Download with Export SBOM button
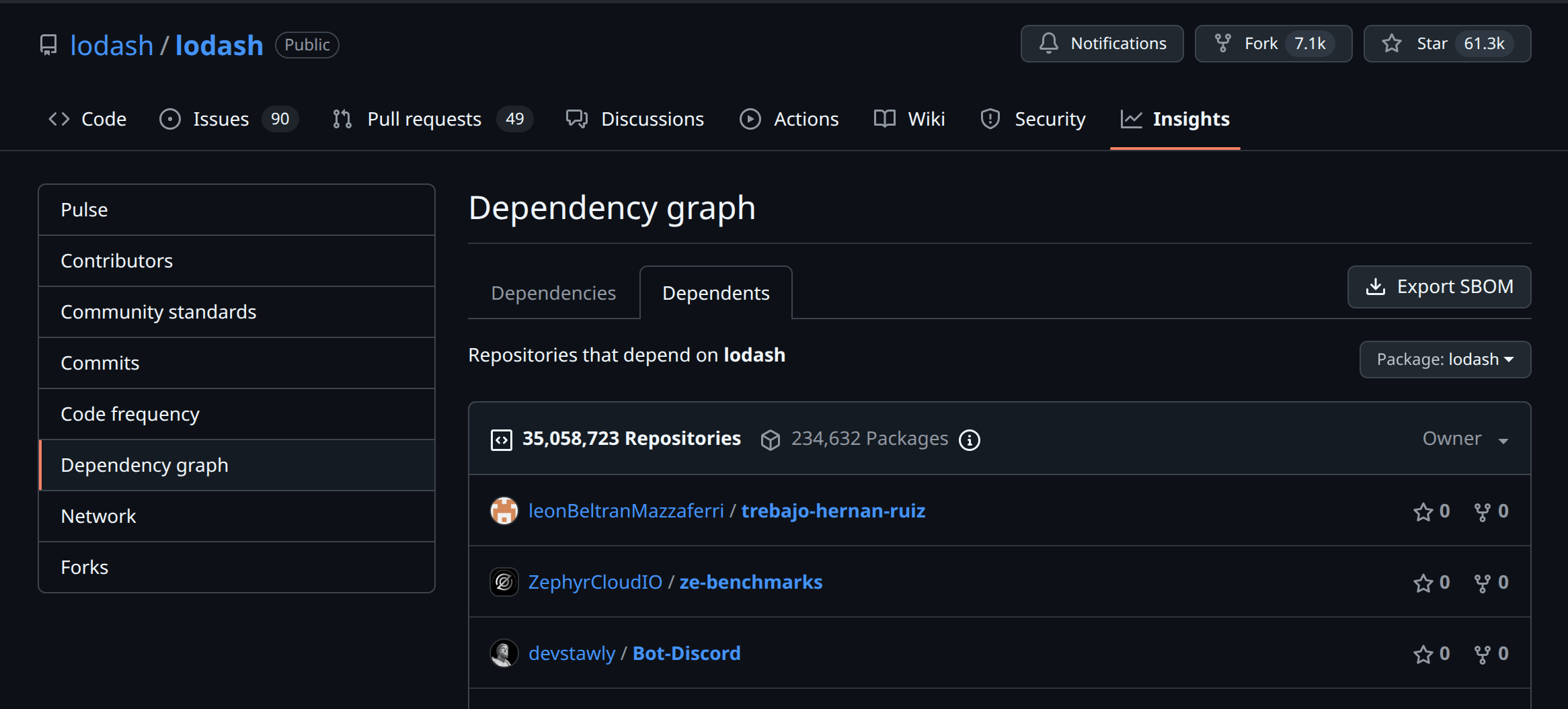This screenshot has width=1568, height=709. pyautogui.click(x=1439, y=287)
